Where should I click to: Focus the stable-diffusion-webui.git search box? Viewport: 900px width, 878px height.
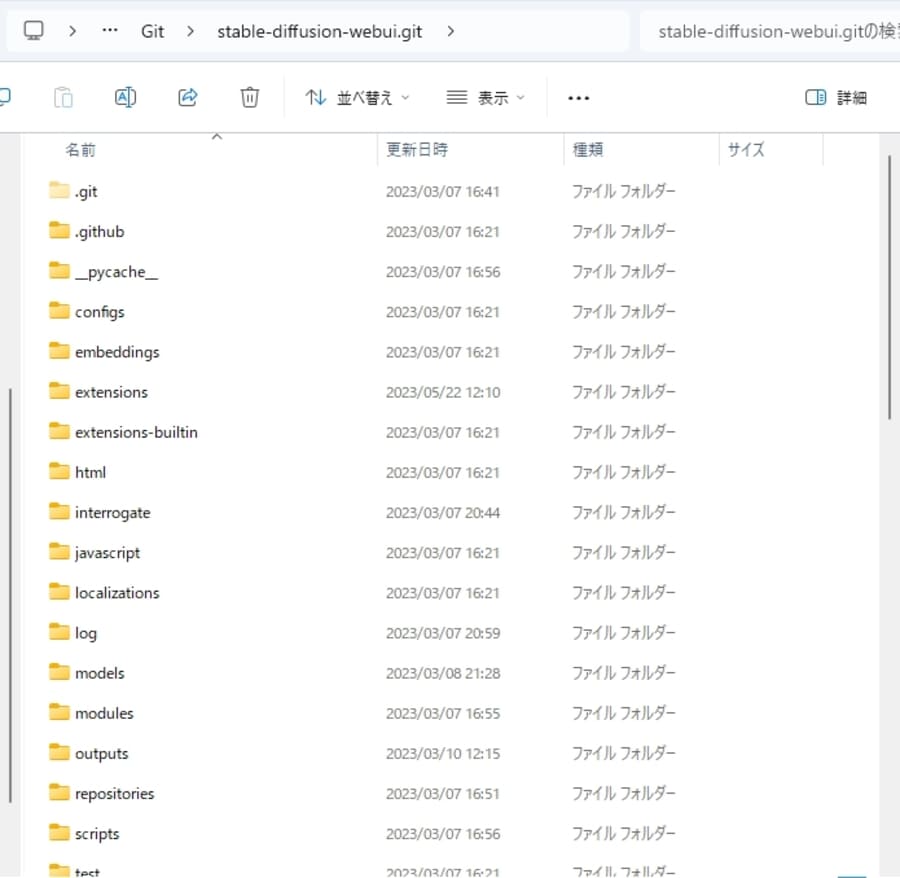click(770, 31)
